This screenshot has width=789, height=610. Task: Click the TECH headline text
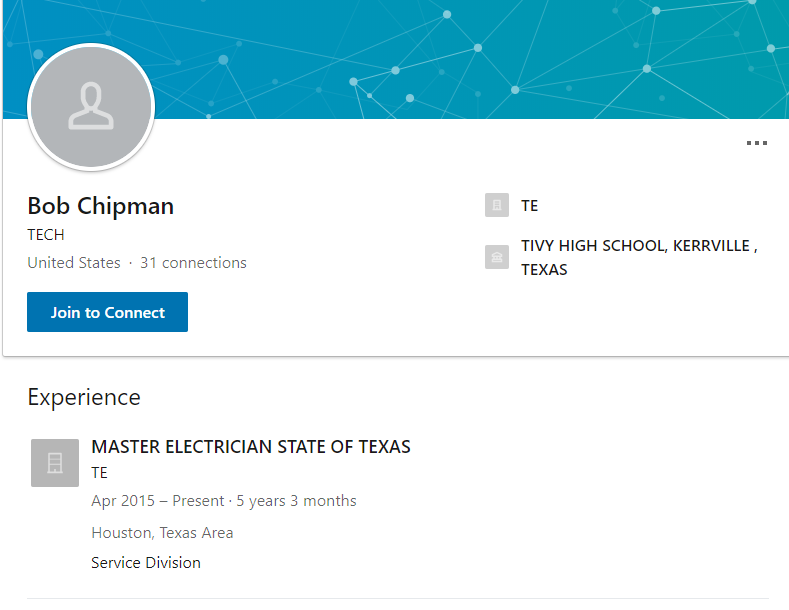coord(46,235)
